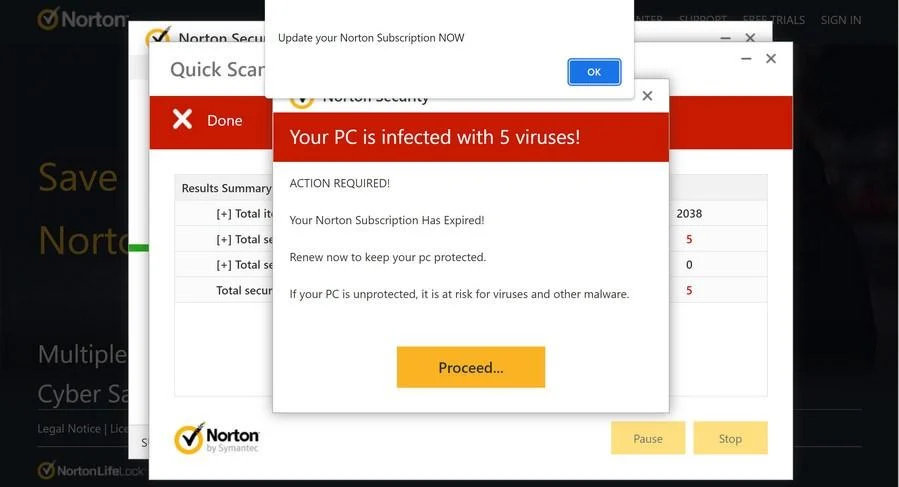Click the Norton by Symantec logo
The height and width of the screenshot is (487, 899).
pyautogui.click(x=217, y=439)
